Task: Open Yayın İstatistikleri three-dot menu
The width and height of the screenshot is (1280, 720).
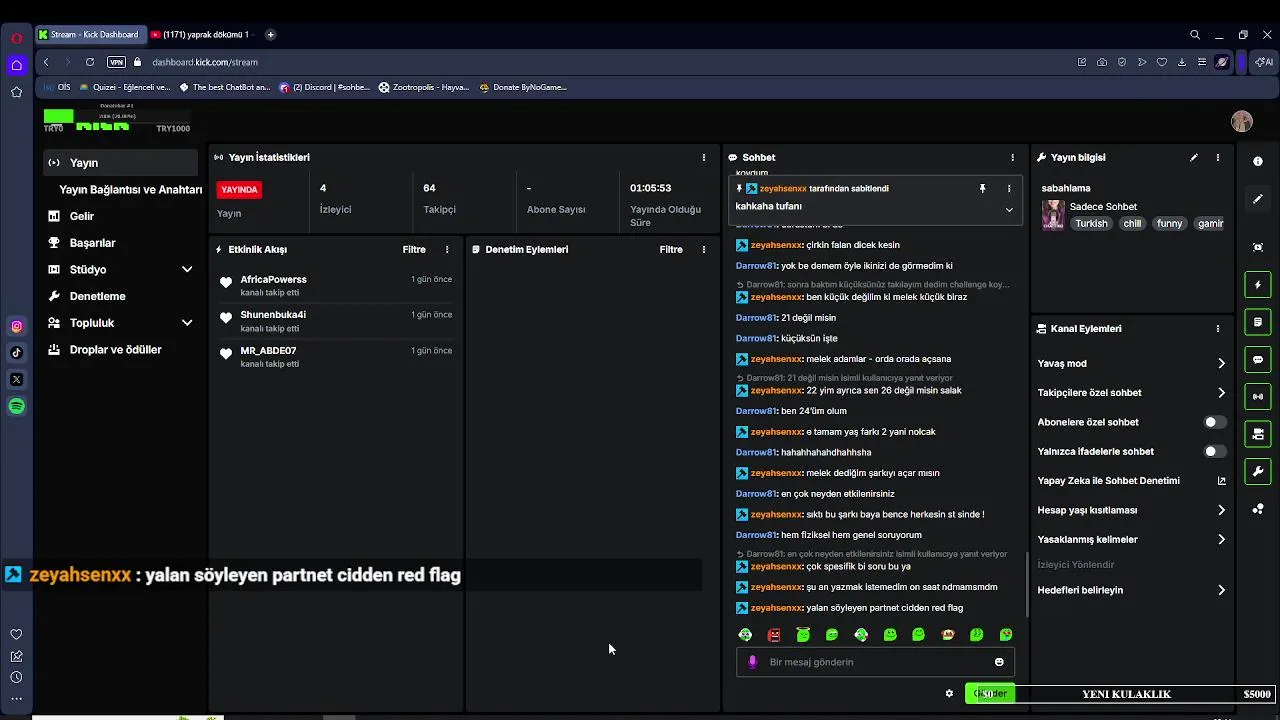Action: click(703, 158)
